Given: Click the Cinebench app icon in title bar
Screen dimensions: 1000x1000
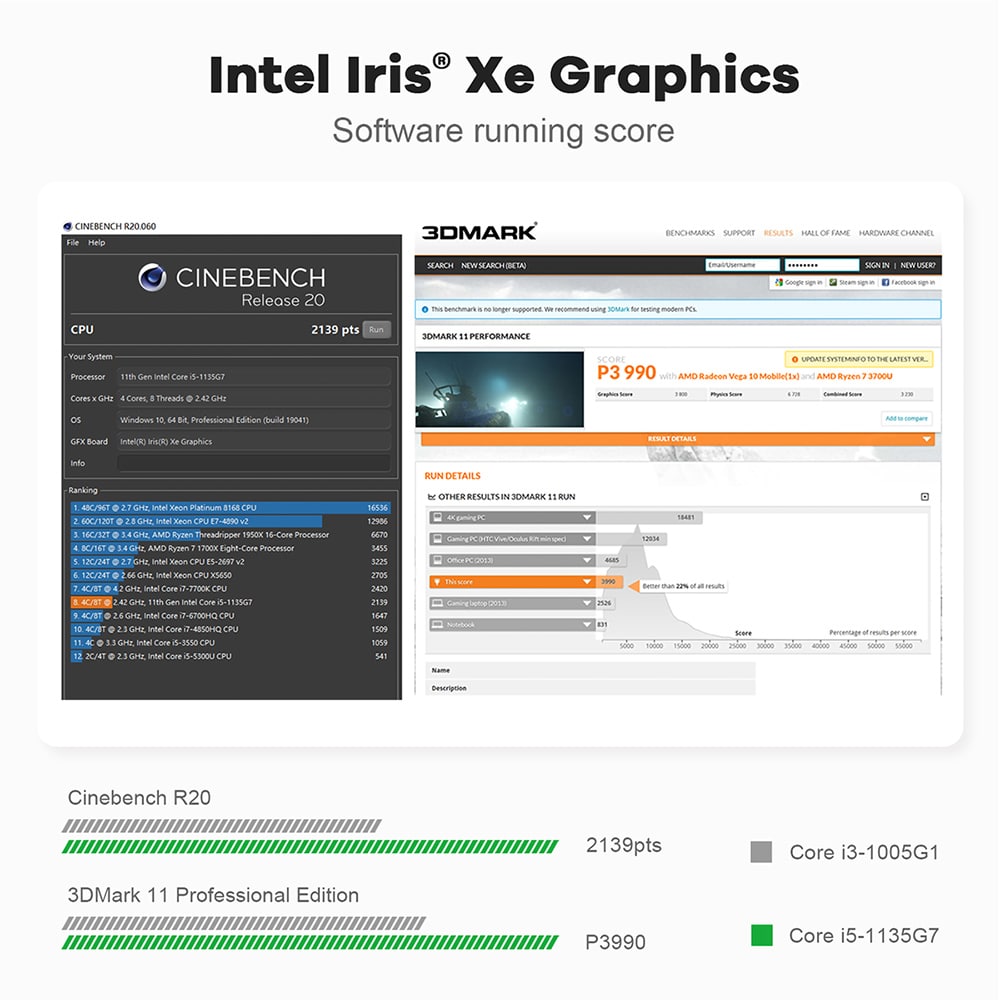Looking at the screenshot, I should pyautogui.click(x=67, y=227).
